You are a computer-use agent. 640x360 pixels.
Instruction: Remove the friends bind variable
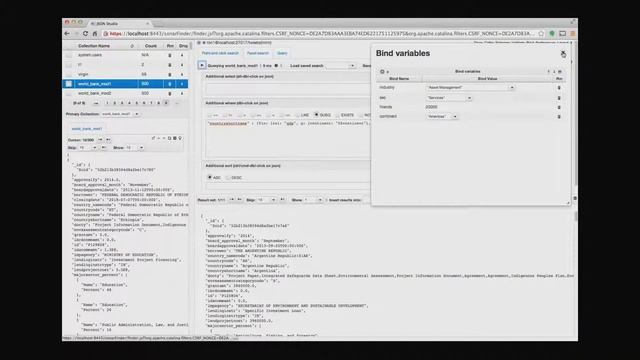click(559, 107)
